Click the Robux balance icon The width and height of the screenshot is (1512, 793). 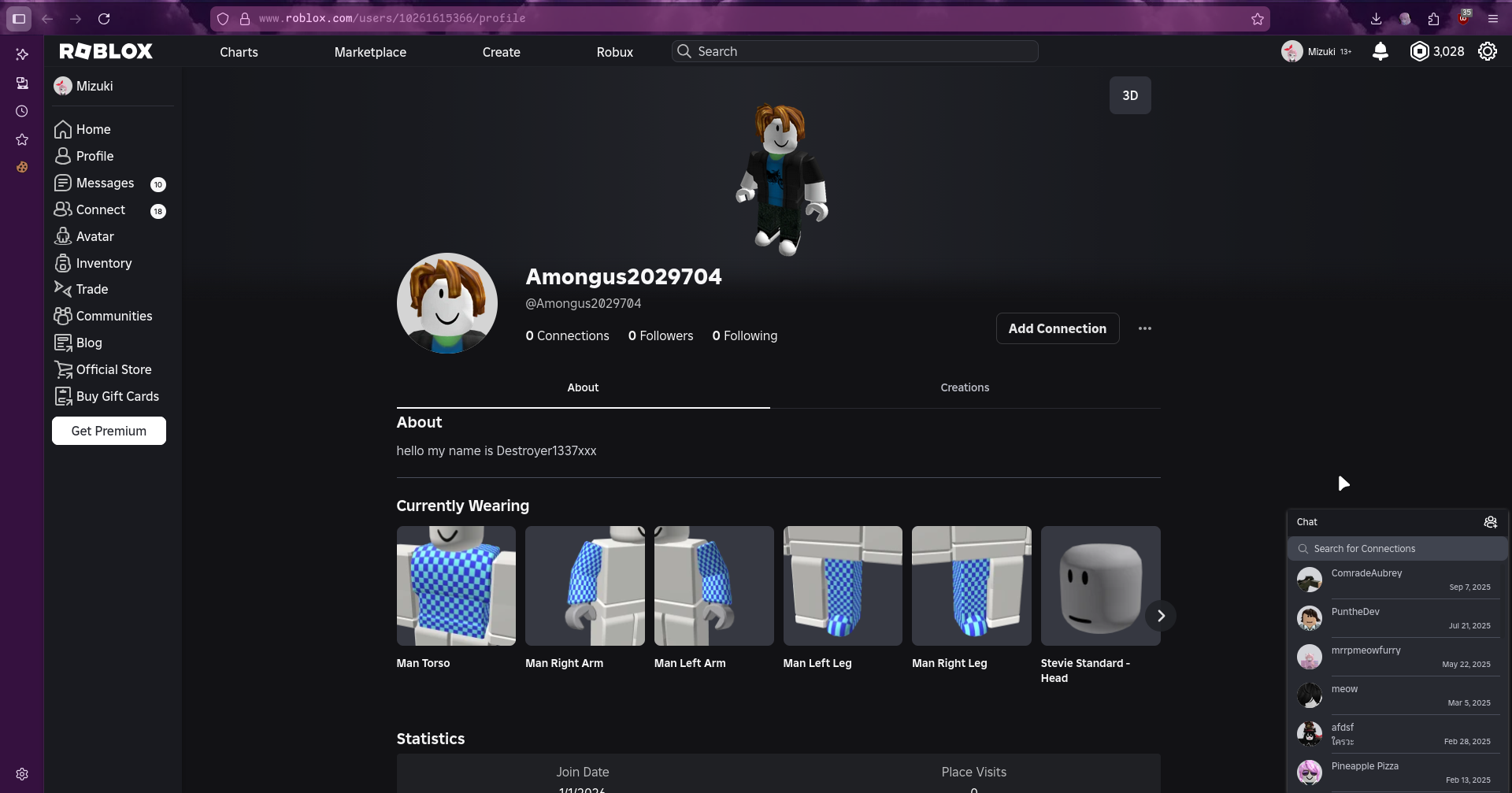tap(1419, 52)
